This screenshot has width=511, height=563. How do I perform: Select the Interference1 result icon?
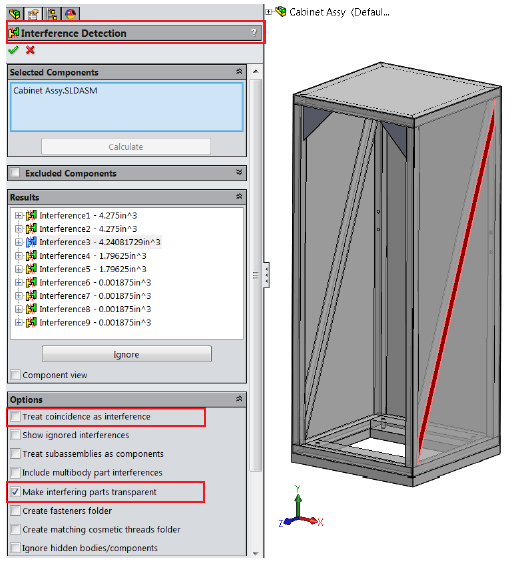click(31, 215)
